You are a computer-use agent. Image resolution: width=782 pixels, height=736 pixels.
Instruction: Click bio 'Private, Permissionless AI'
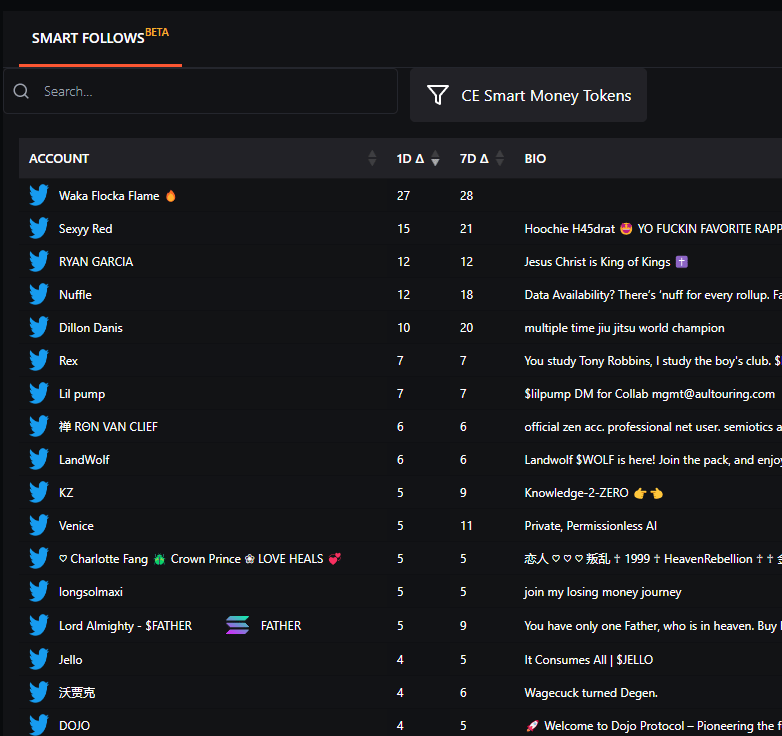590,526
